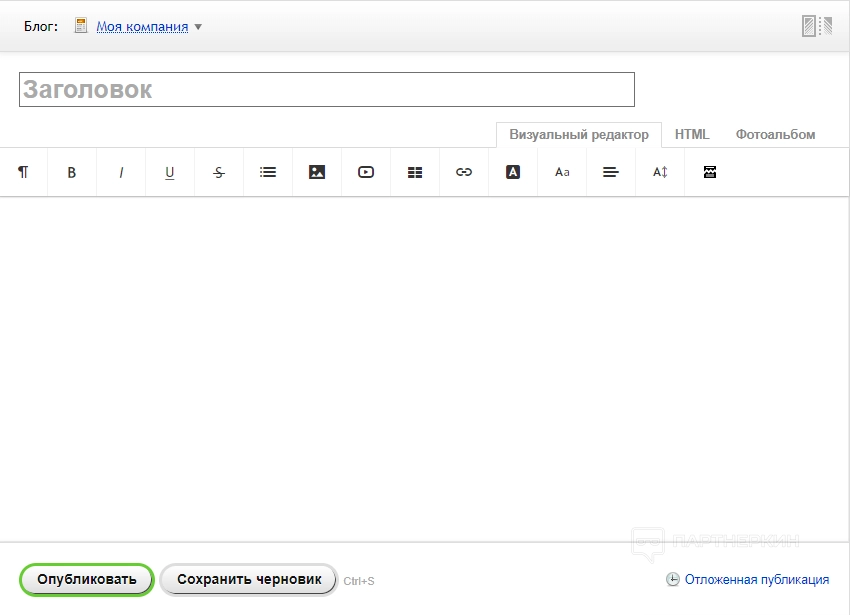Toggle underline formatting

pyautogui.click(x=170, y=172)
